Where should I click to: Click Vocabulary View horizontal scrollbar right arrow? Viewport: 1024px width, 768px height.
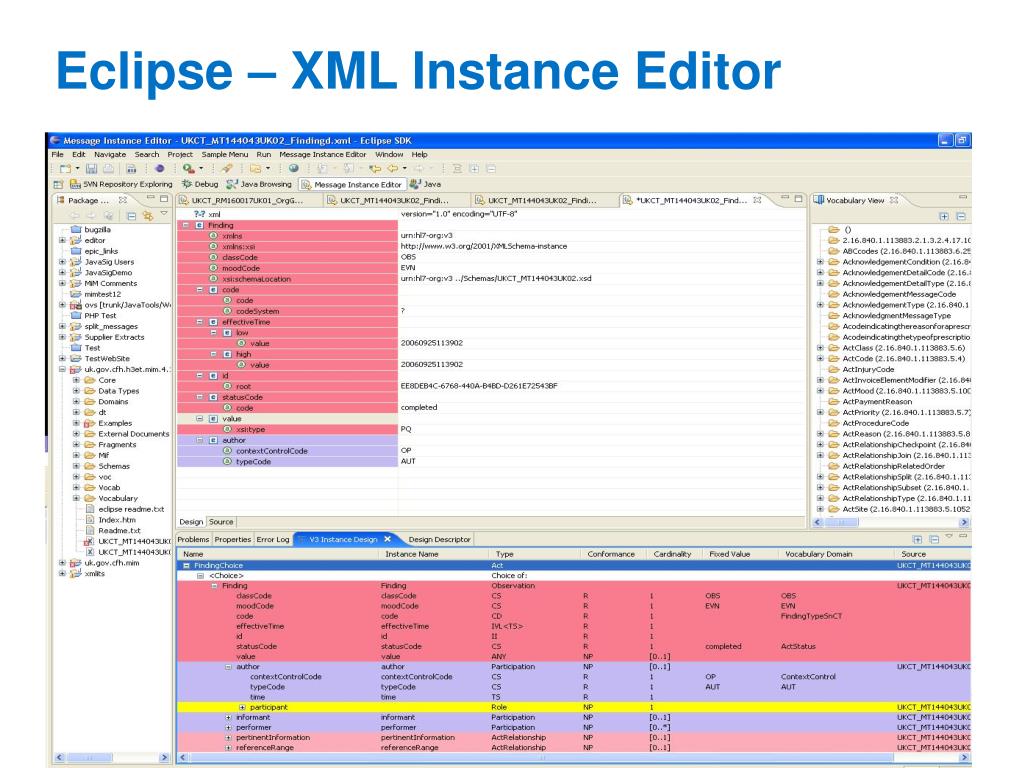pos(964,522)
